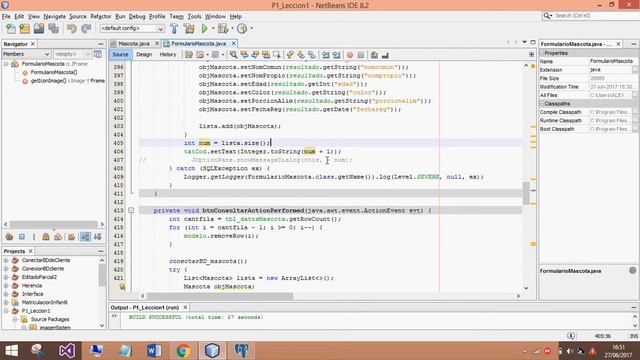
Task: Click the Shift Line Left icon
Action: [325, 55]
